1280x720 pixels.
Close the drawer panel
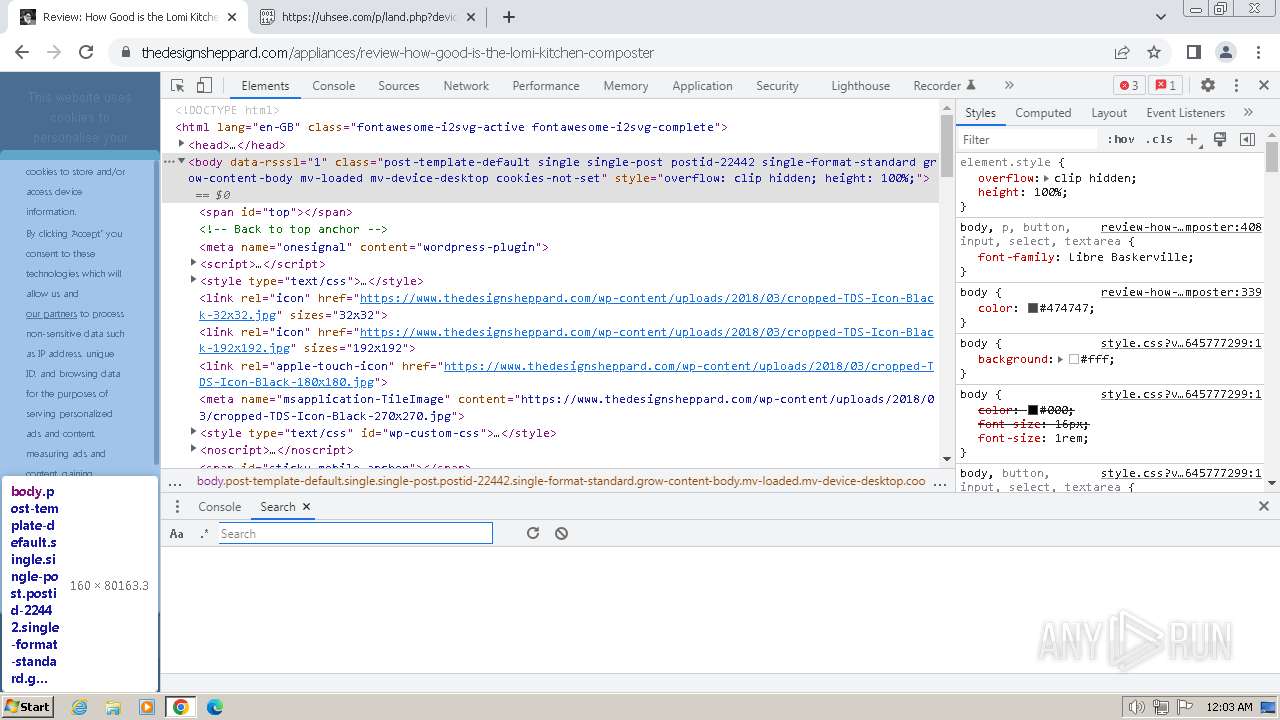pos(1264,507)
